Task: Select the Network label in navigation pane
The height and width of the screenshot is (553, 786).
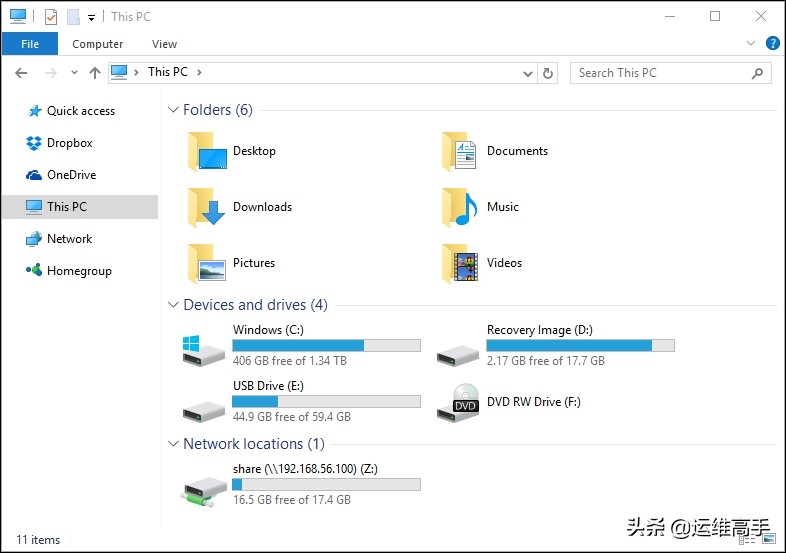Action: click(70, 239)
